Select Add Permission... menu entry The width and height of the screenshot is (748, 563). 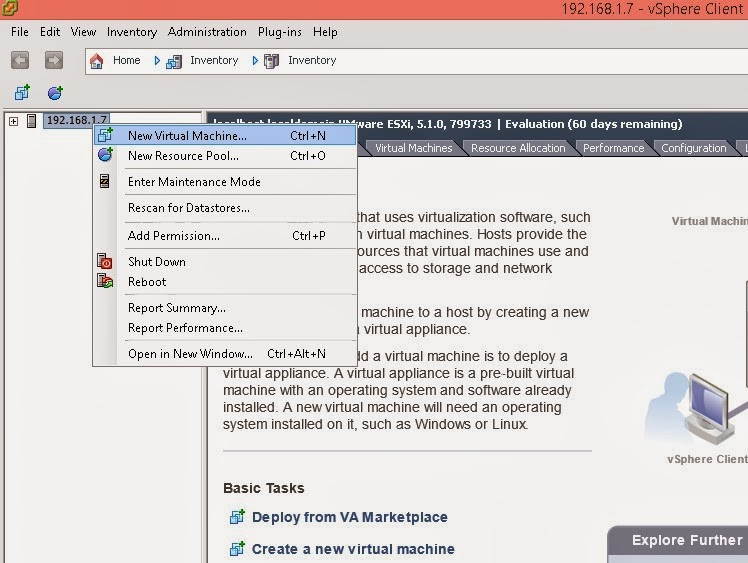(225, 236)
